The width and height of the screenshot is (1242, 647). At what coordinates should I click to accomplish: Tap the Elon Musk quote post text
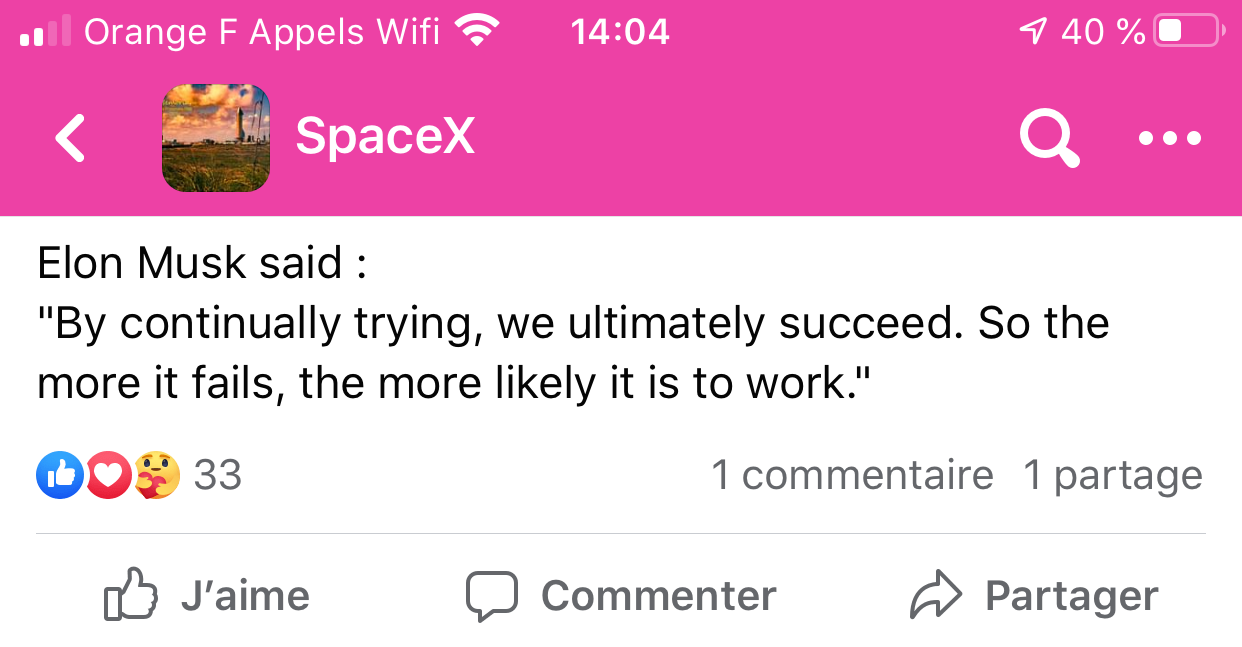572,324
